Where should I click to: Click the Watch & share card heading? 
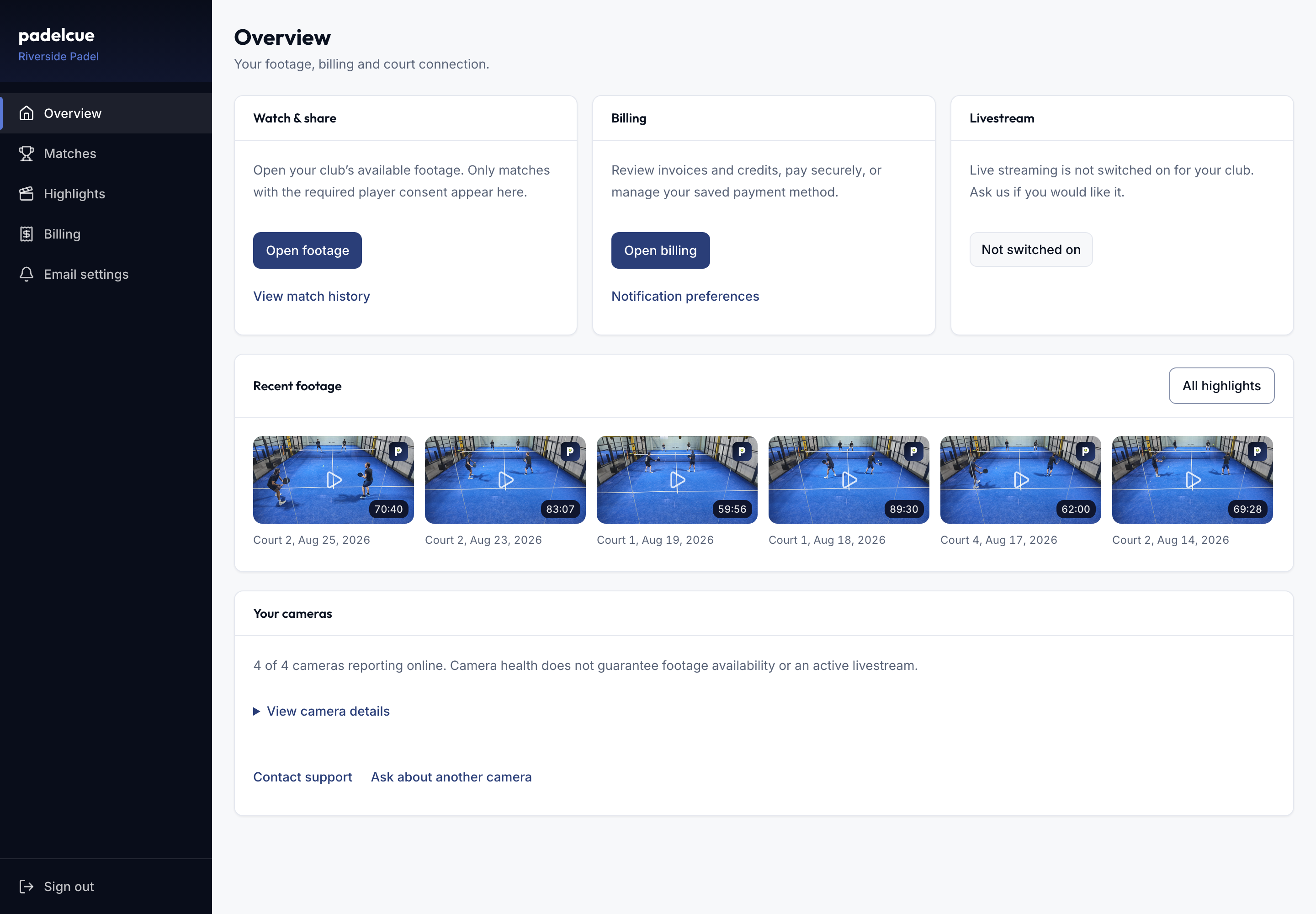pyautogui.click(x=295, y=118)
